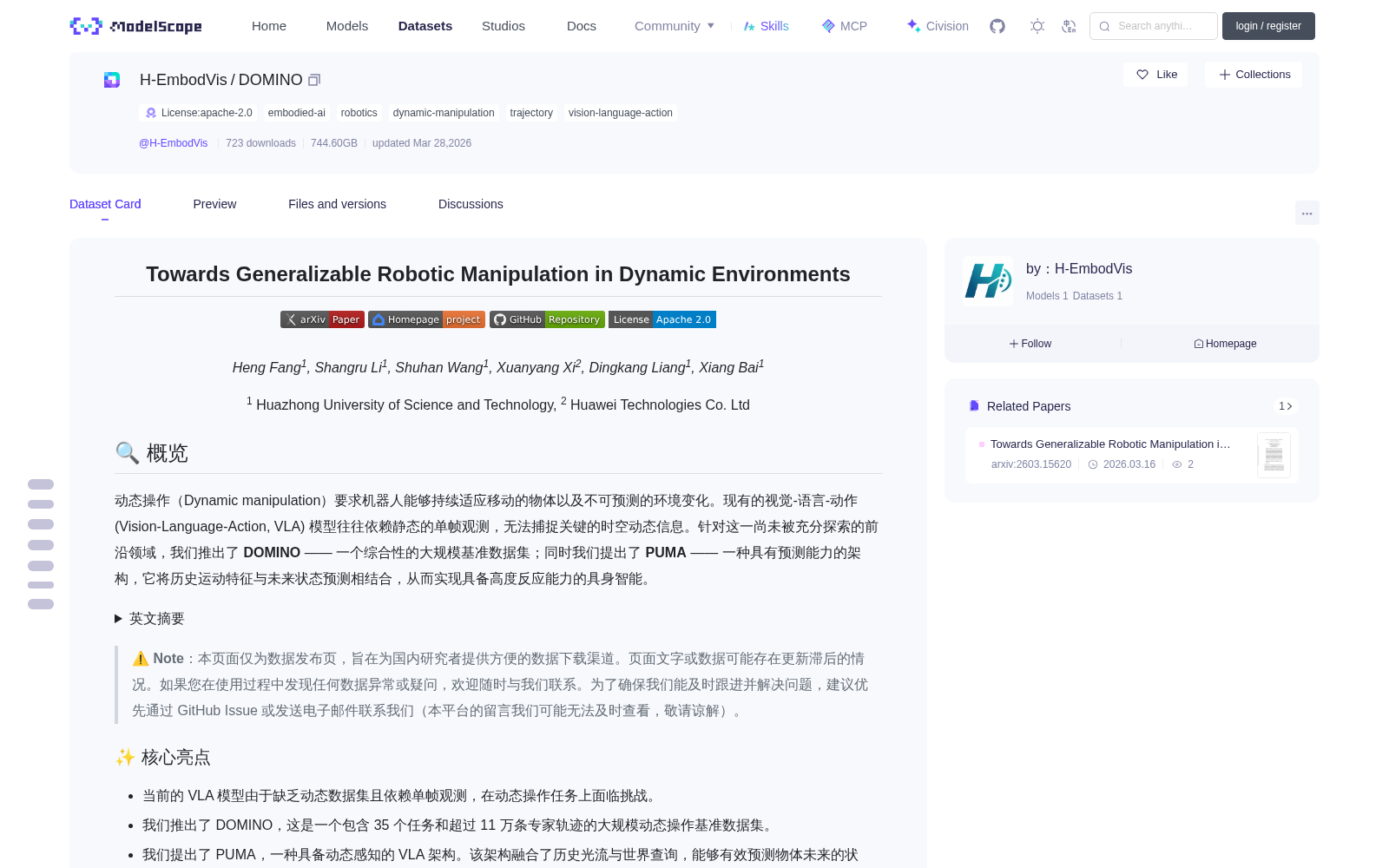The height and width of the screenshot is (868, 1389).
Task: Click 'Datasets 1' count text
Action: point(1097,296)
